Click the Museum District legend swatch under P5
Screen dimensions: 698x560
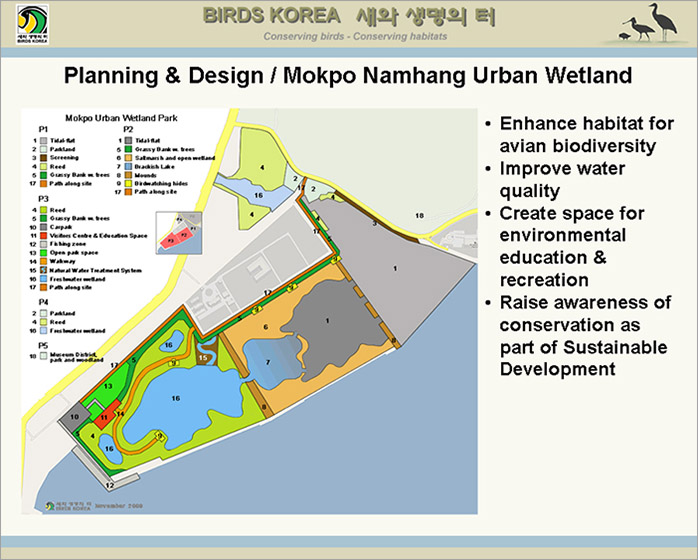point(43,356)
